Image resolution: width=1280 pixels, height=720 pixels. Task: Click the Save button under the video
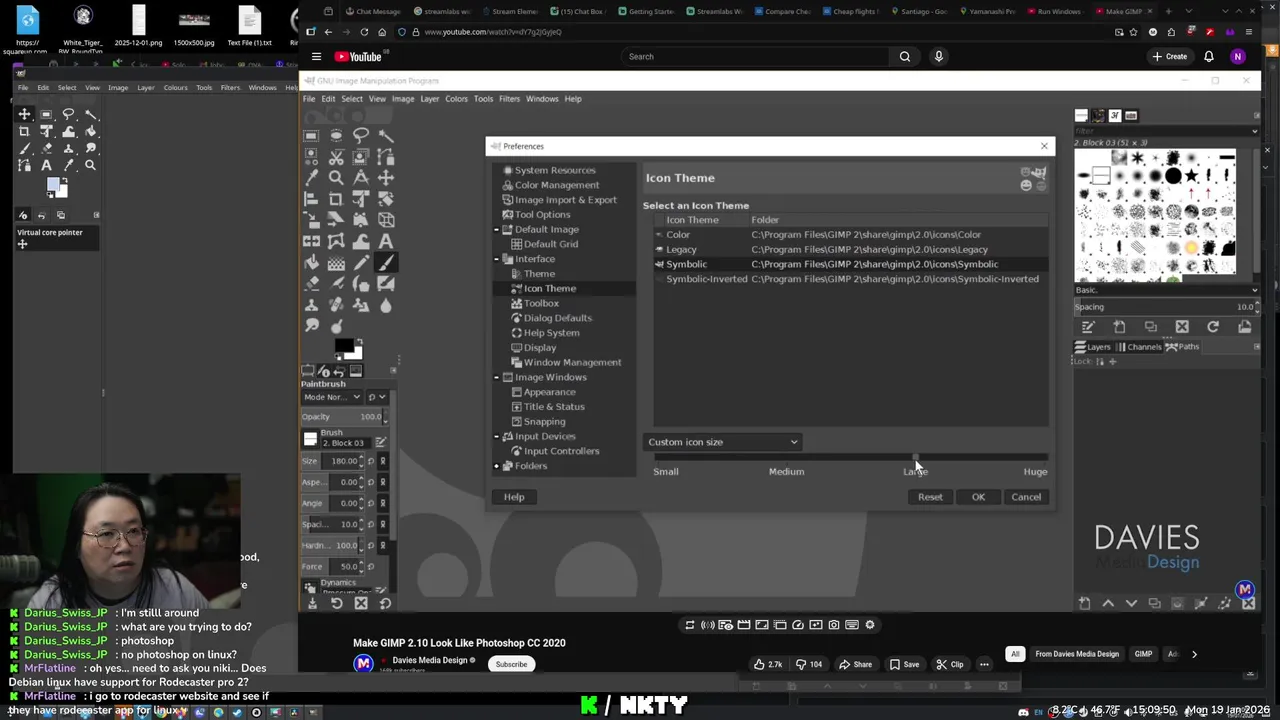(x=904, y=664)
